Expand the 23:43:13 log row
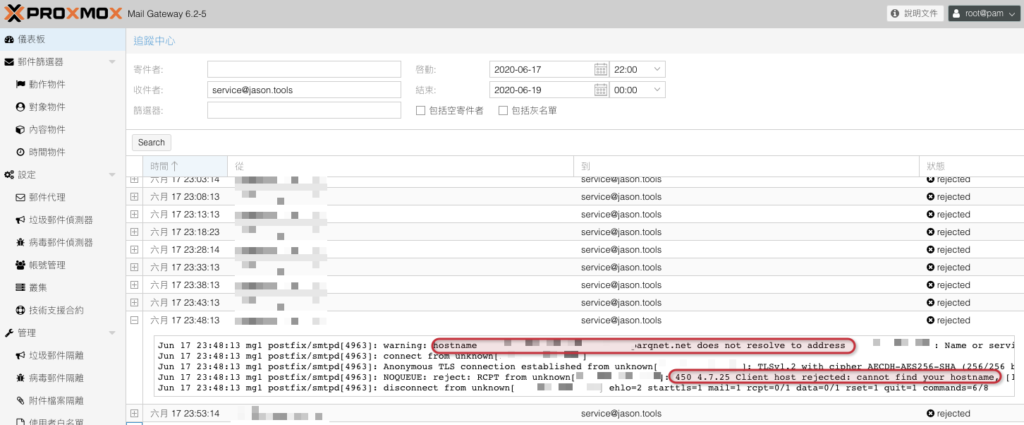Image resolution: width=1024 pixels, height=425 pixels. point(135,302)
